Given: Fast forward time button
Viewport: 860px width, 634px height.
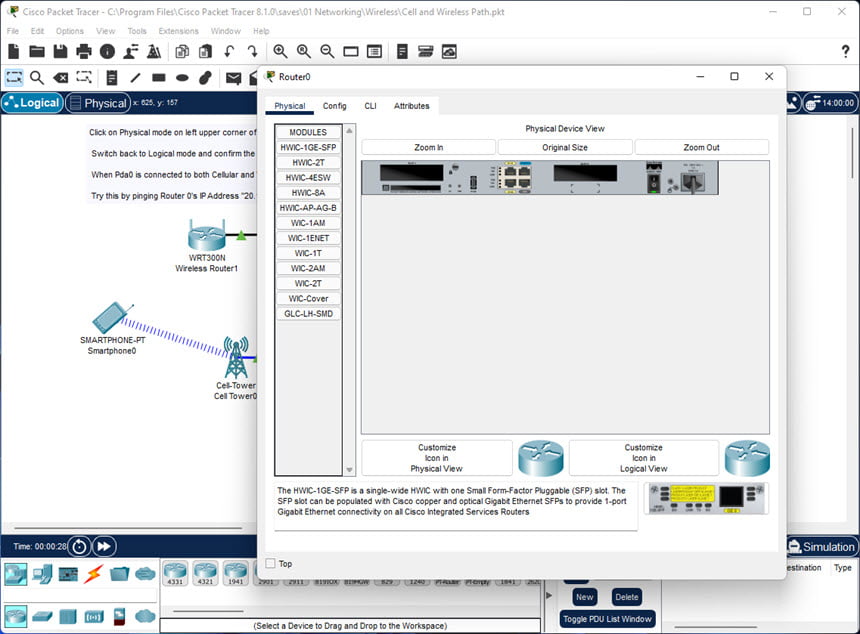Looking at the screenshot, I should tap(104, 547).
